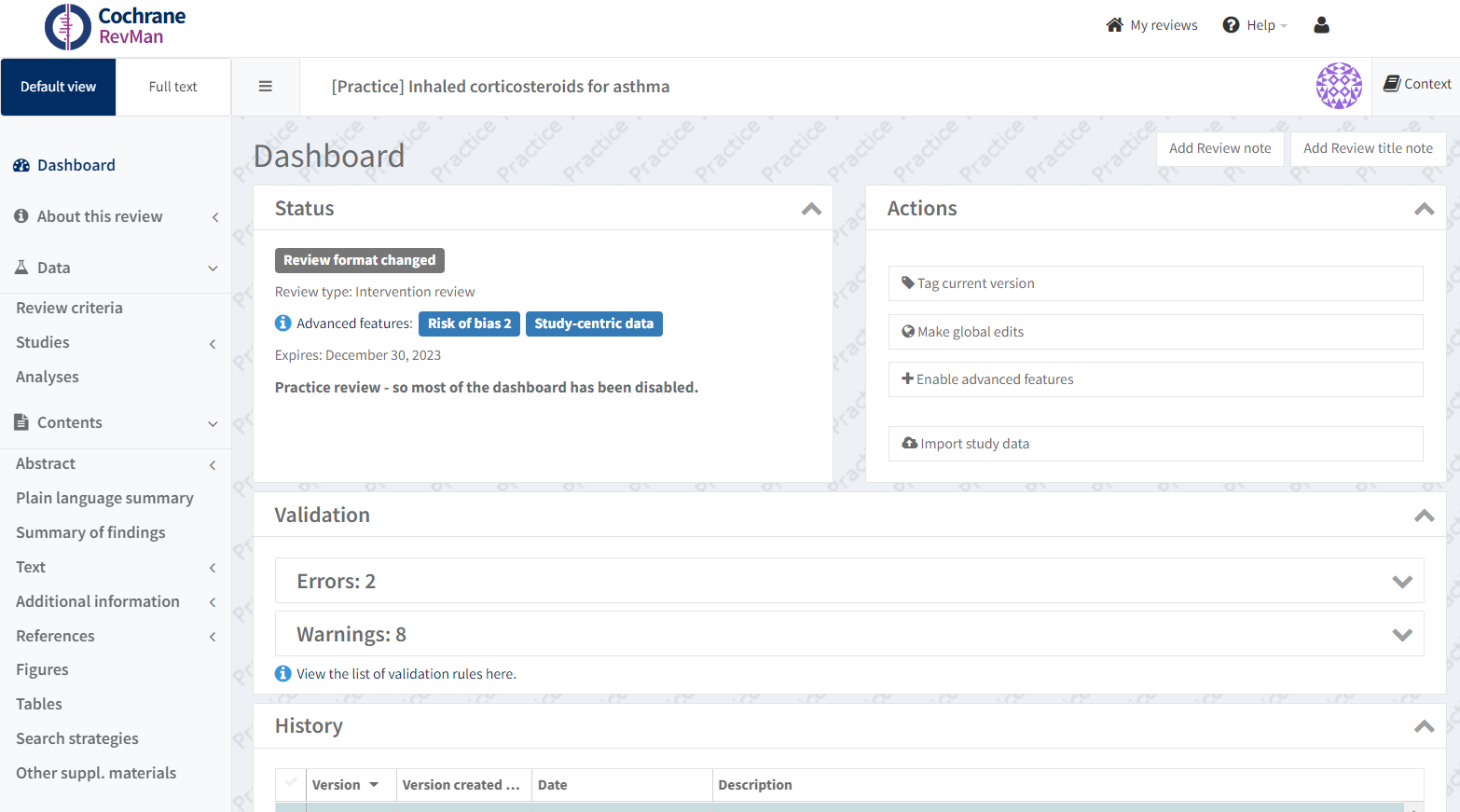Screen dimensions: 1460x812
Task: Open the Help dropdown menu
Action: click(x=1255, y=25)
